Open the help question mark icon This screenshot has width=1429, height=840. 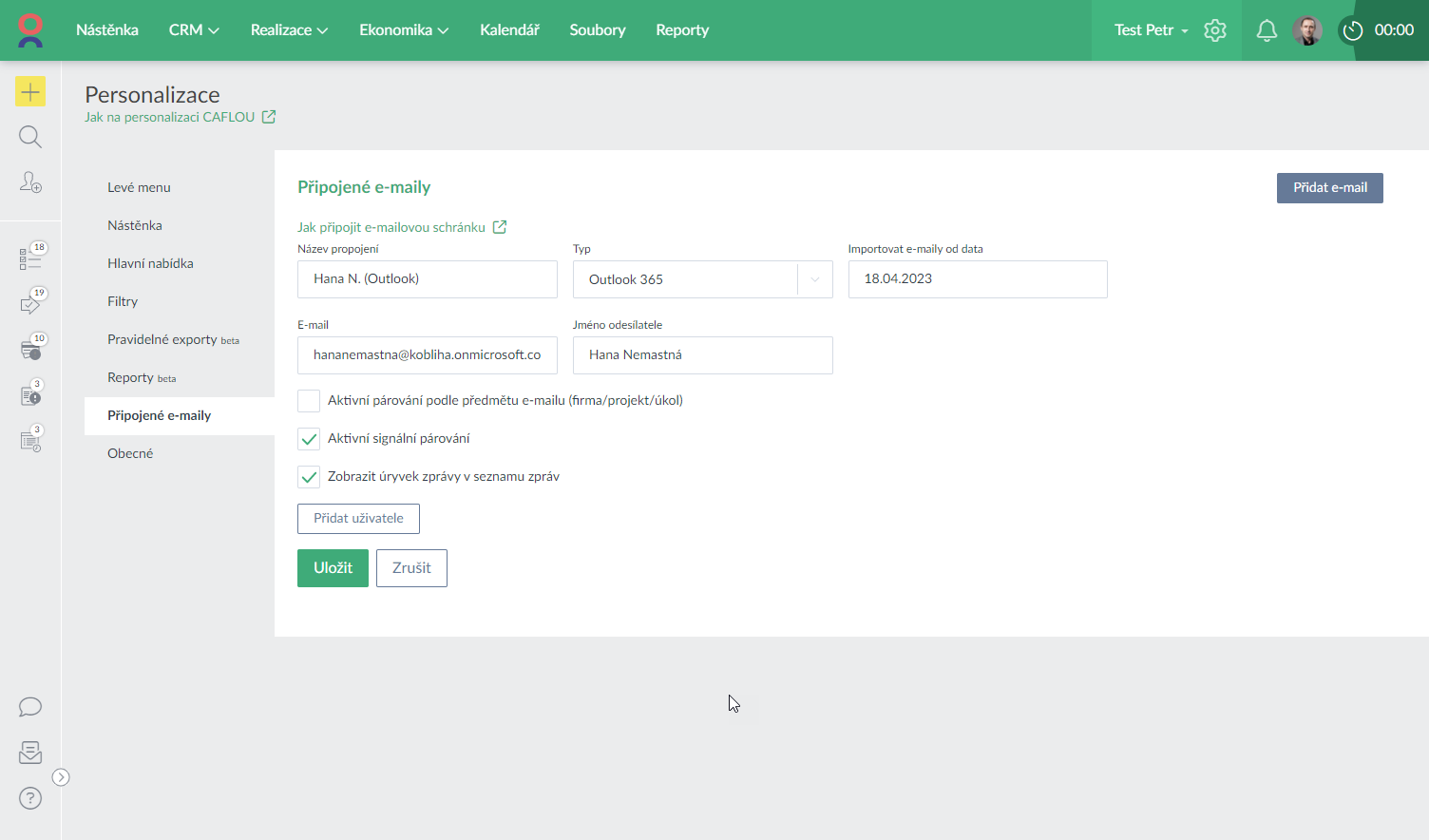[x=30, y=798]
